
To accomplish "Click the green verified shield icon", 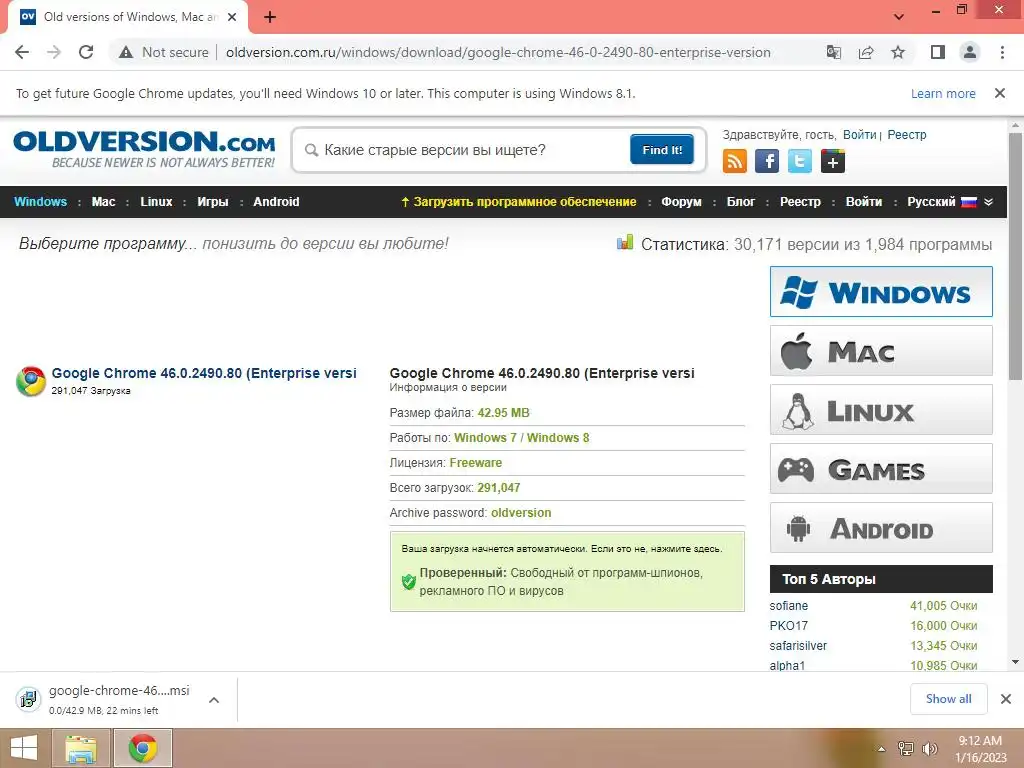I will [408, 581].
